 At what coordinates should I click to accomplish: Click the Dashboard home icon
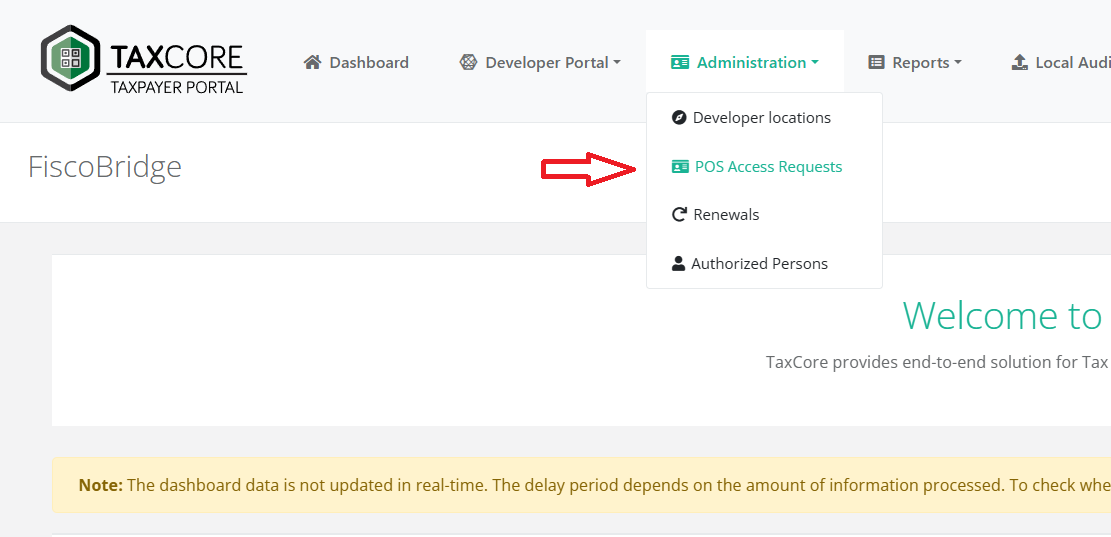pyautogui.click(x=312, y=62)
